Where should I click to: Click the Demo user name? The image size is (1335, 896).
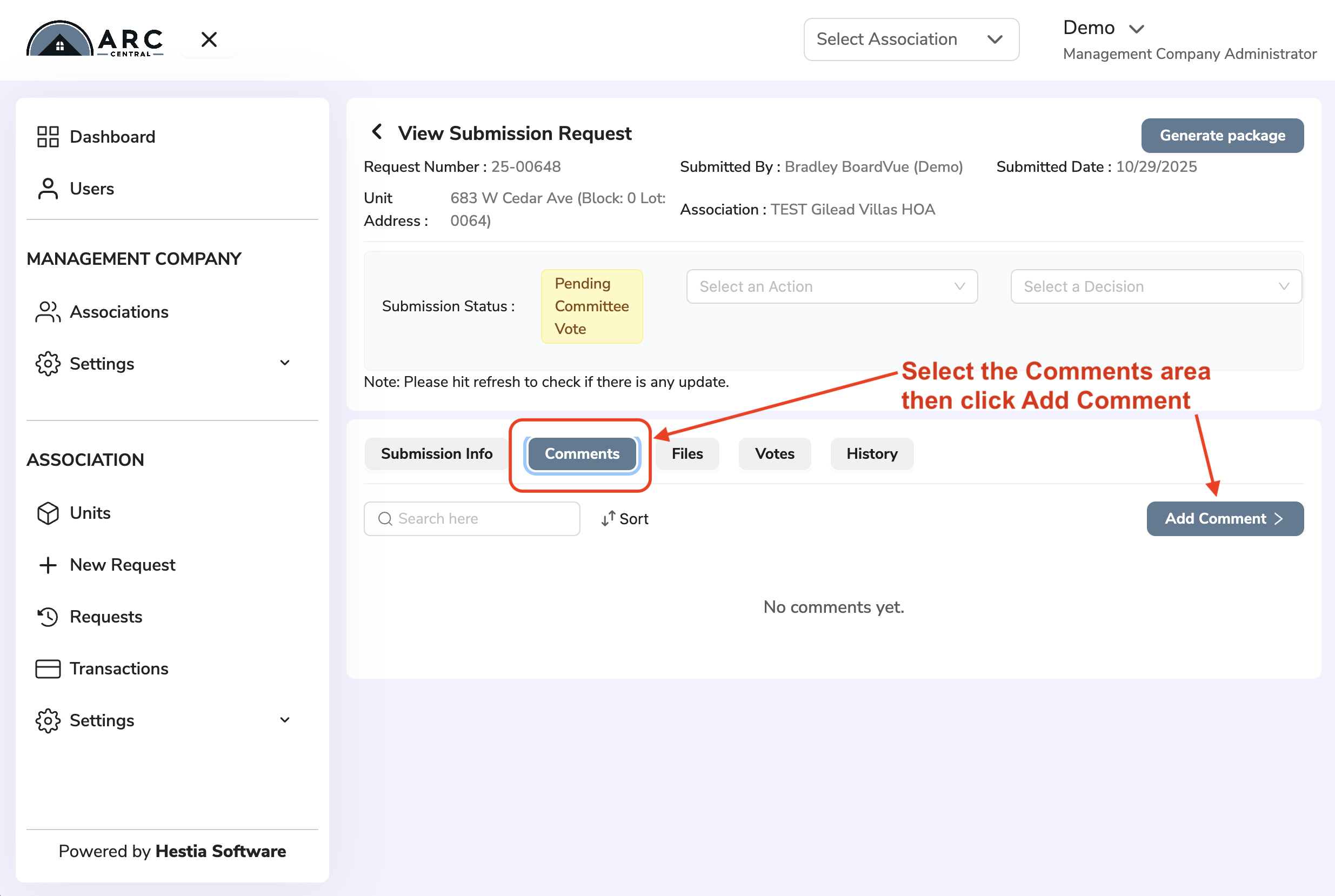click(1089, 28)
